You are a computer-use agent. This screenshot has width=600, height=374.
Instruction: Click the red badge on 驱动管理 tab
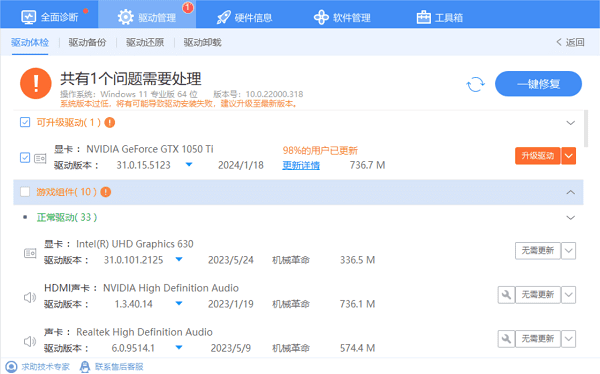(188, 7)
